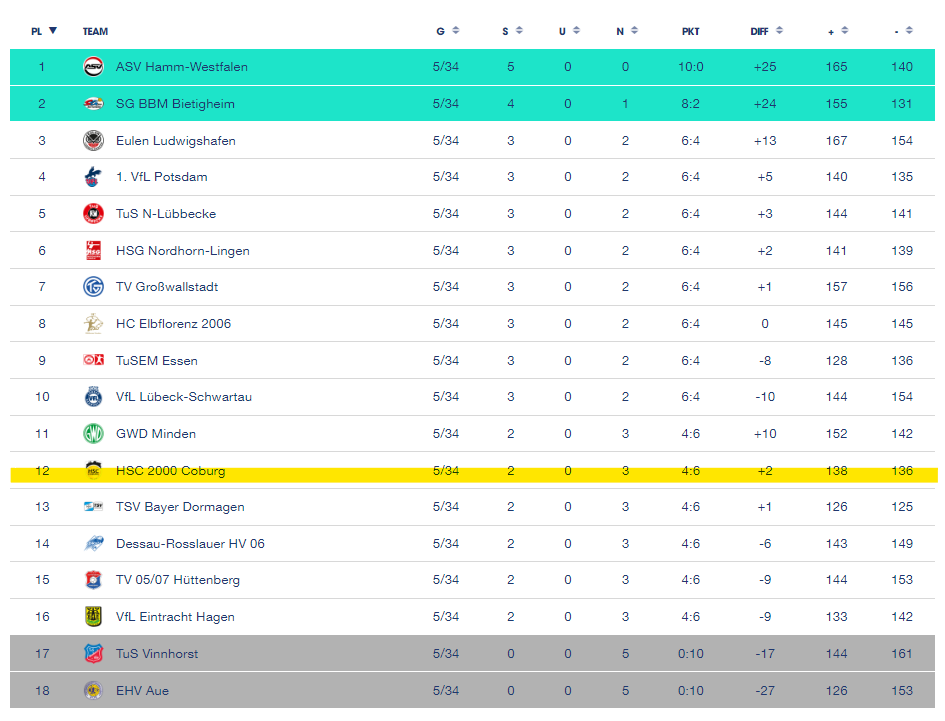Click the ASV Hamm-Westfalen team logo

pyautogui.click(x=93, y=67)
